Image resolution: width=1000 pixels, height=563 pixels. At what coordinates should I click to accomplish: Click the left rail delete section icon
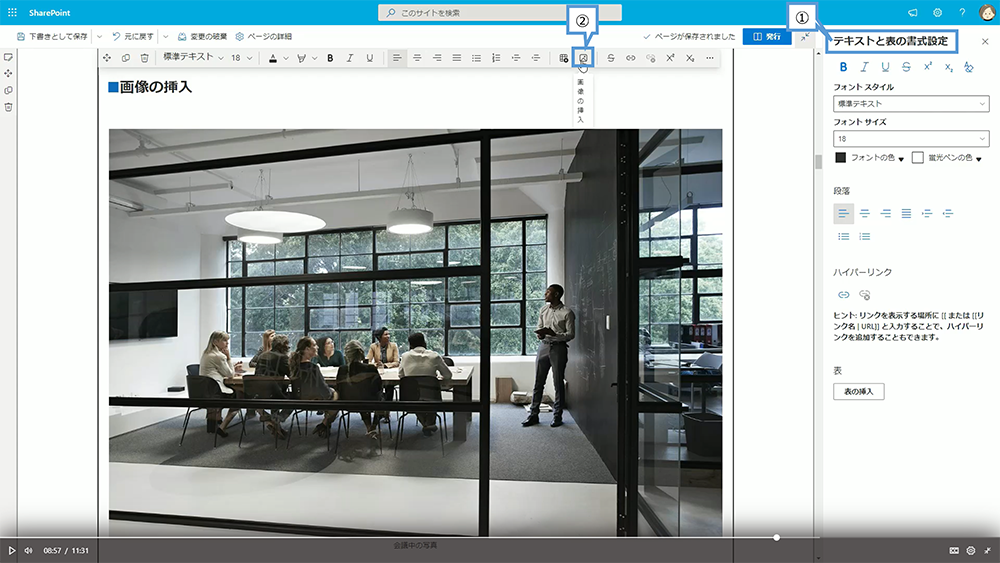[8, 107]
